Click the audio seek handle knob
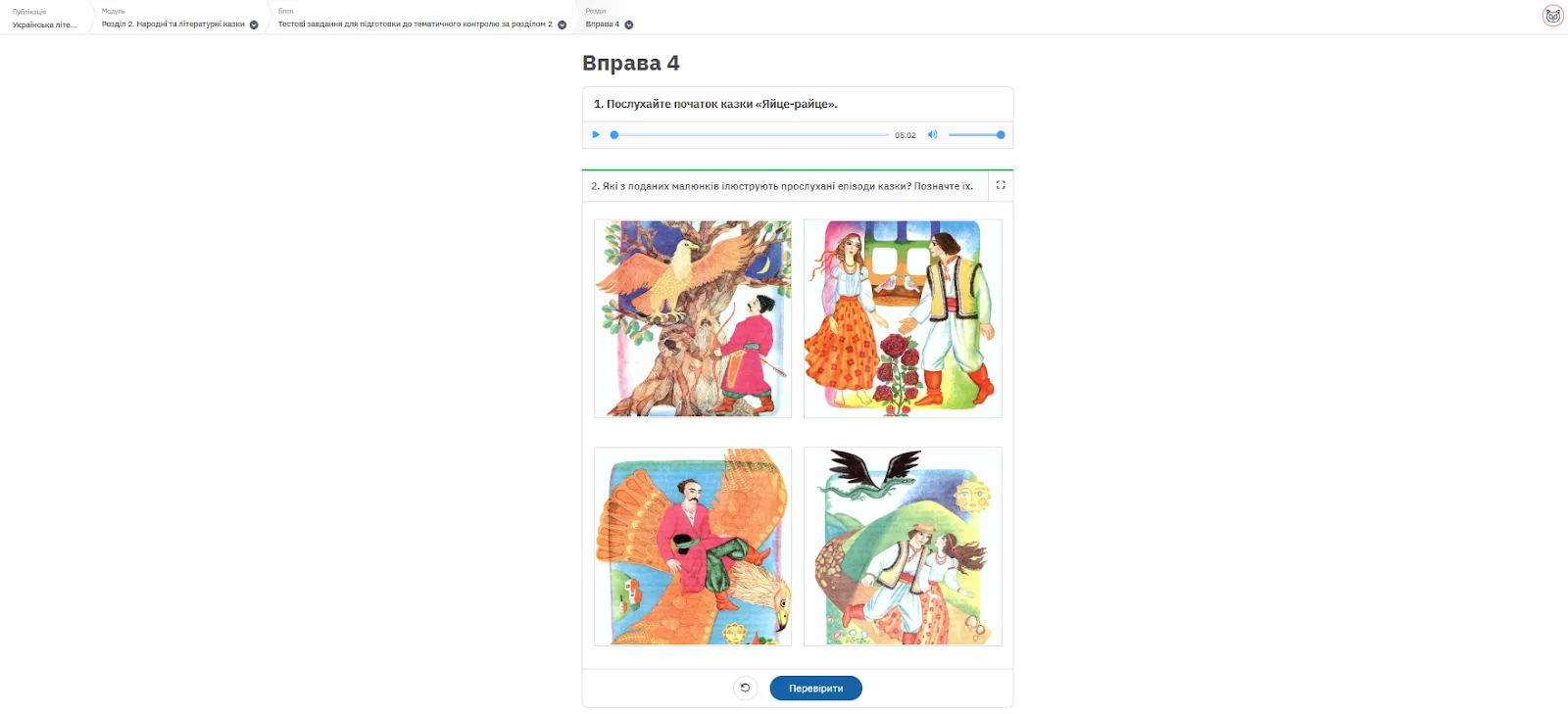The image size is (1568, 714). [614, 135]
